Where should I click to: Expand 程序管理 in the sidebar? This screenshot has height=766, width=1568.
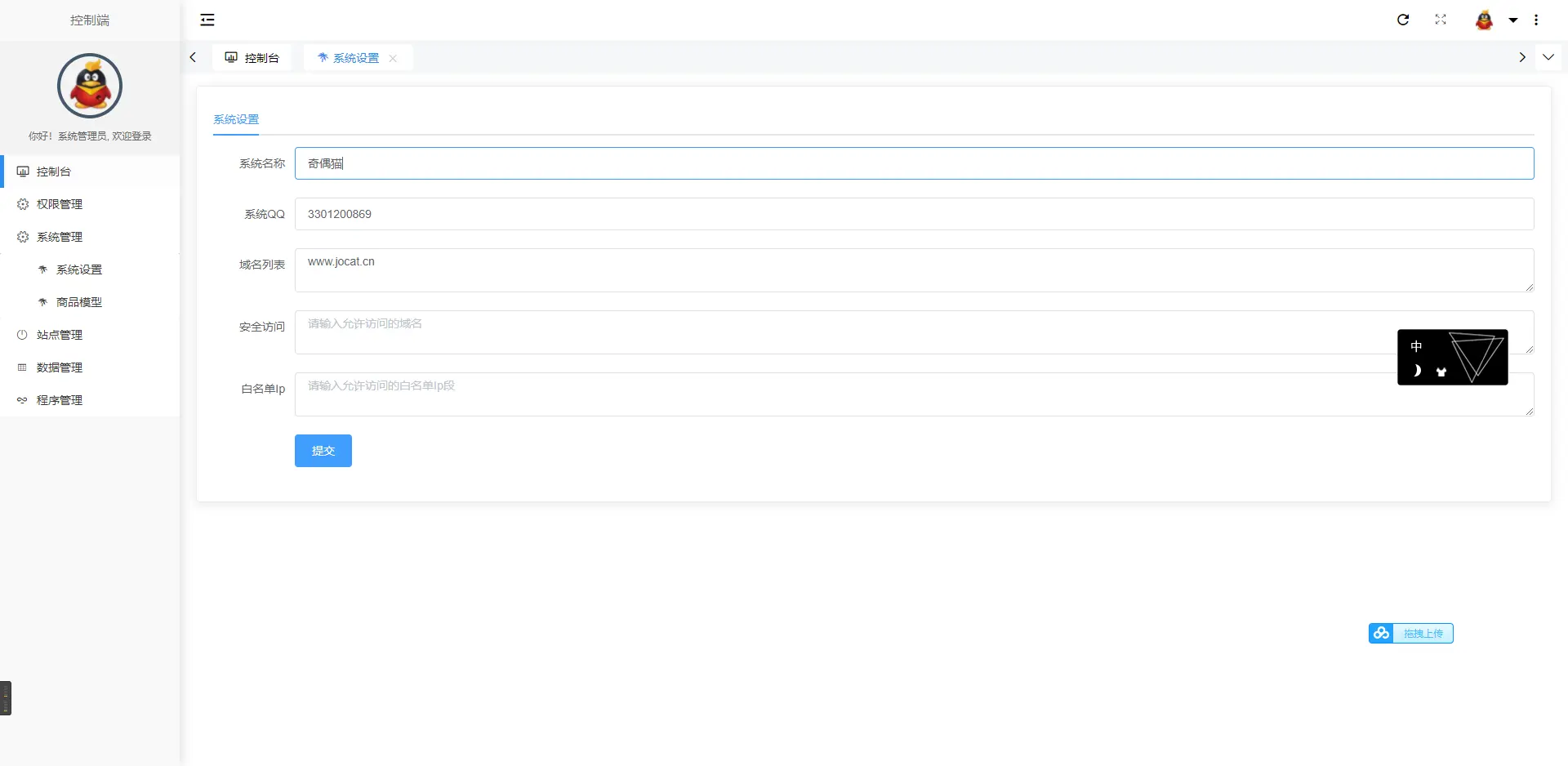pos(90,400)
